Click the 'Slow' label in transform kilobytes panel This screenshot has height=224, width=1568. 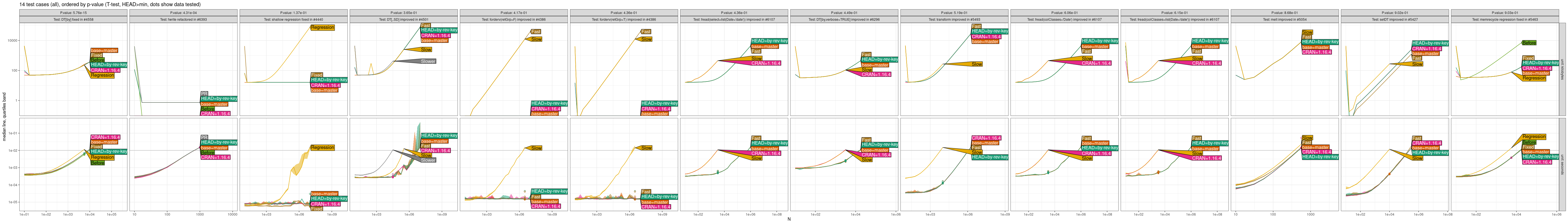tap(976, 64)
